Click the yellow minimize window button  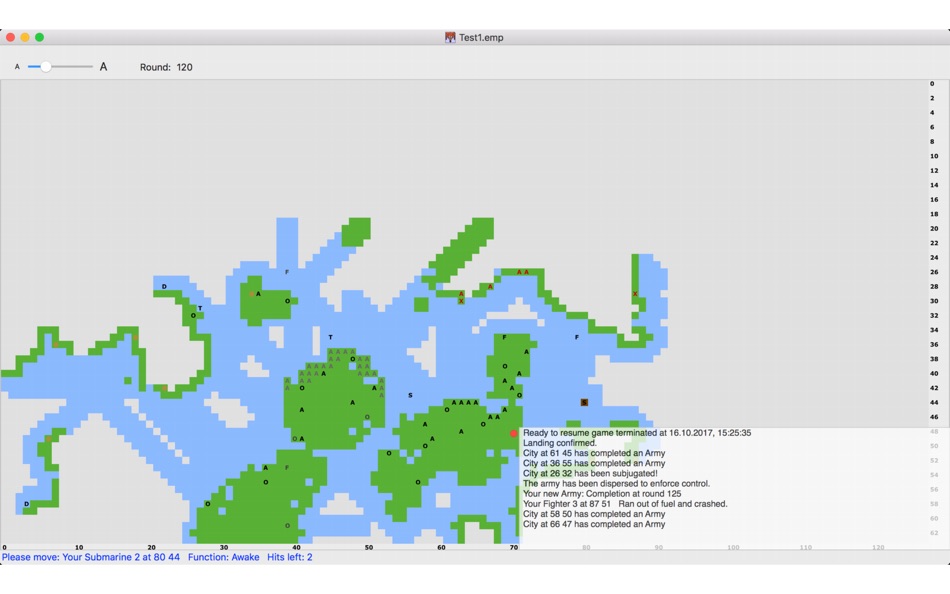[25, 38]
